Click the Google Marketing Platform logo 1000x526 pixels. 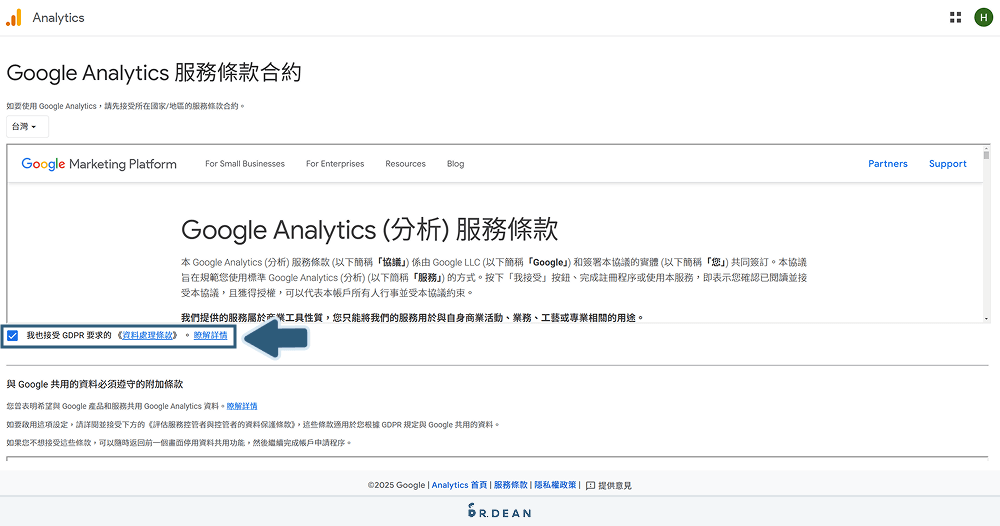coord(99,164)
